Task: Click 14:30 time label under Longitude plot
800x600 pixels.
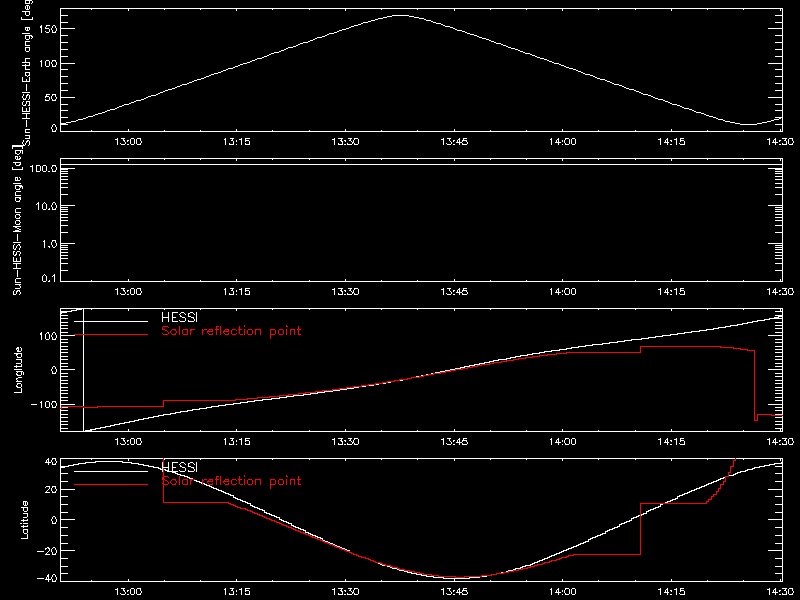Action: (780, 442)
